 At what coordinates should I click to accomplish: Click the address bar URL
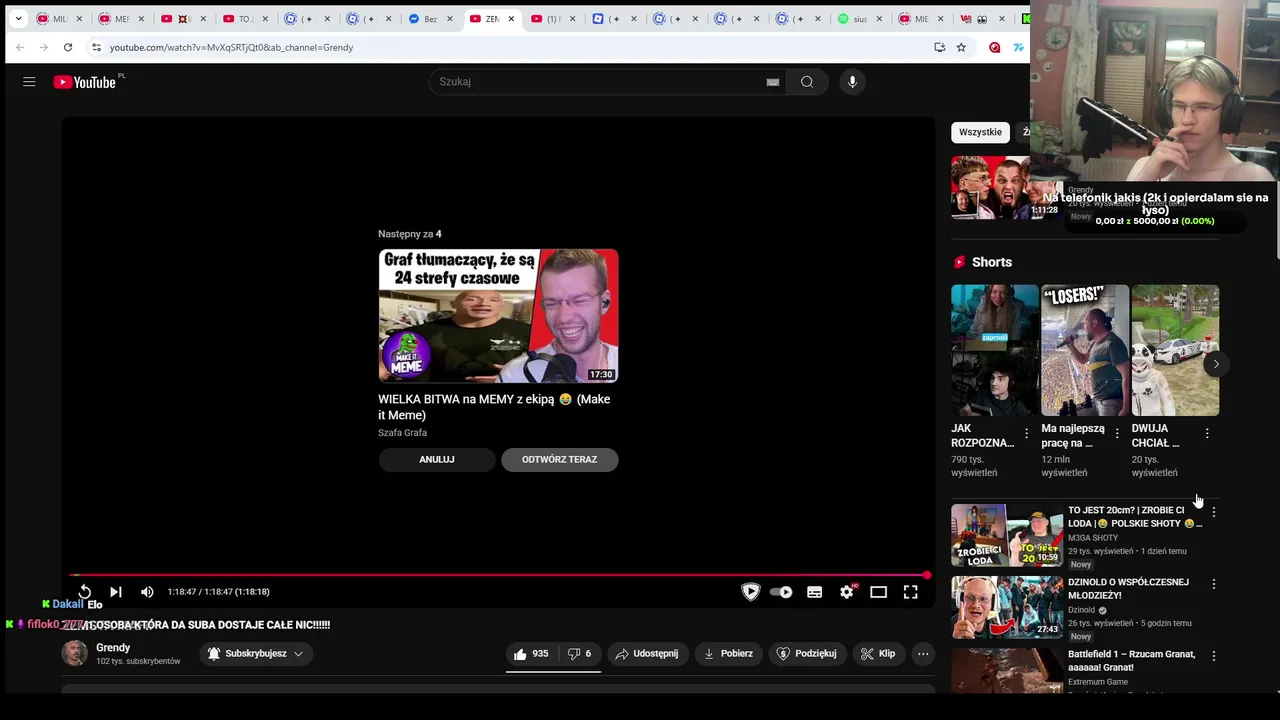(x=231, y=47)
